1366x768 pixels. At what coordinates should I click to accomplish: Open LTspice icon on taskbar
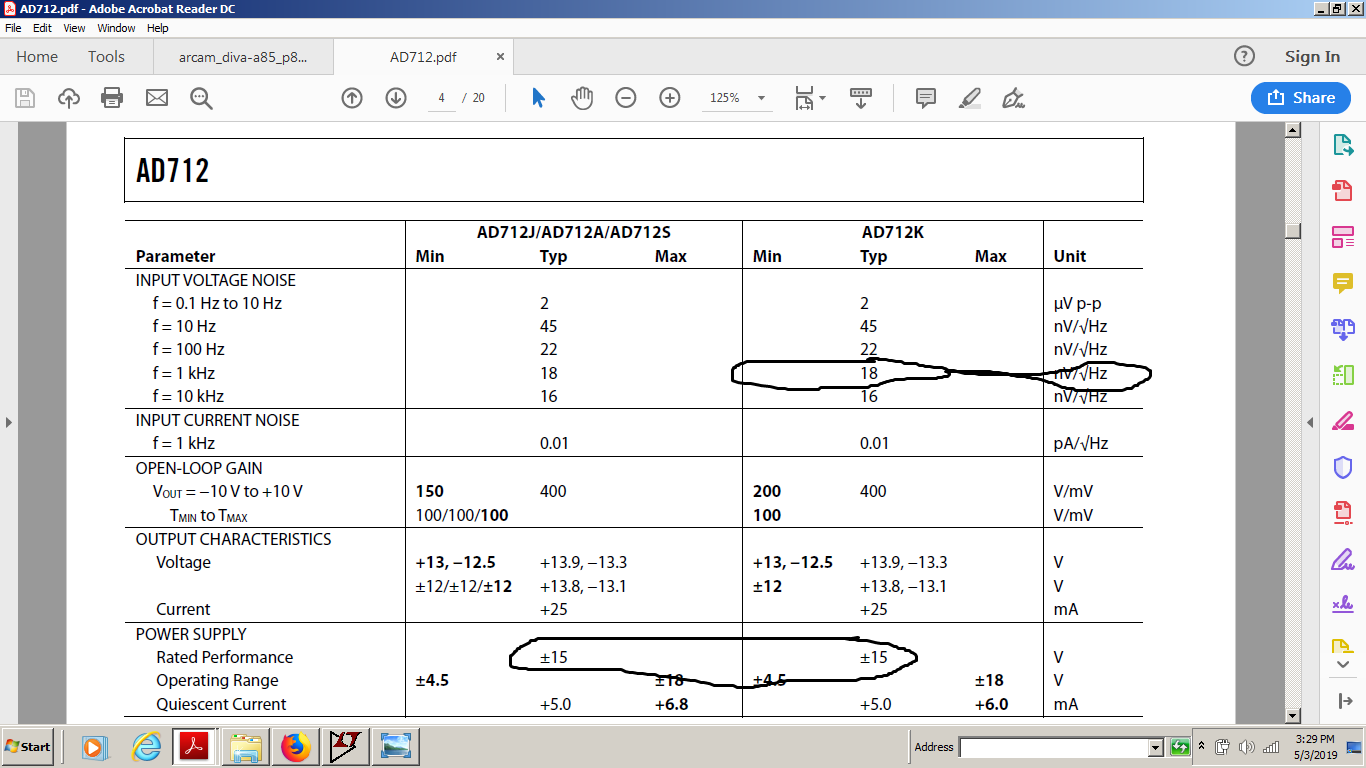[346, 747]
